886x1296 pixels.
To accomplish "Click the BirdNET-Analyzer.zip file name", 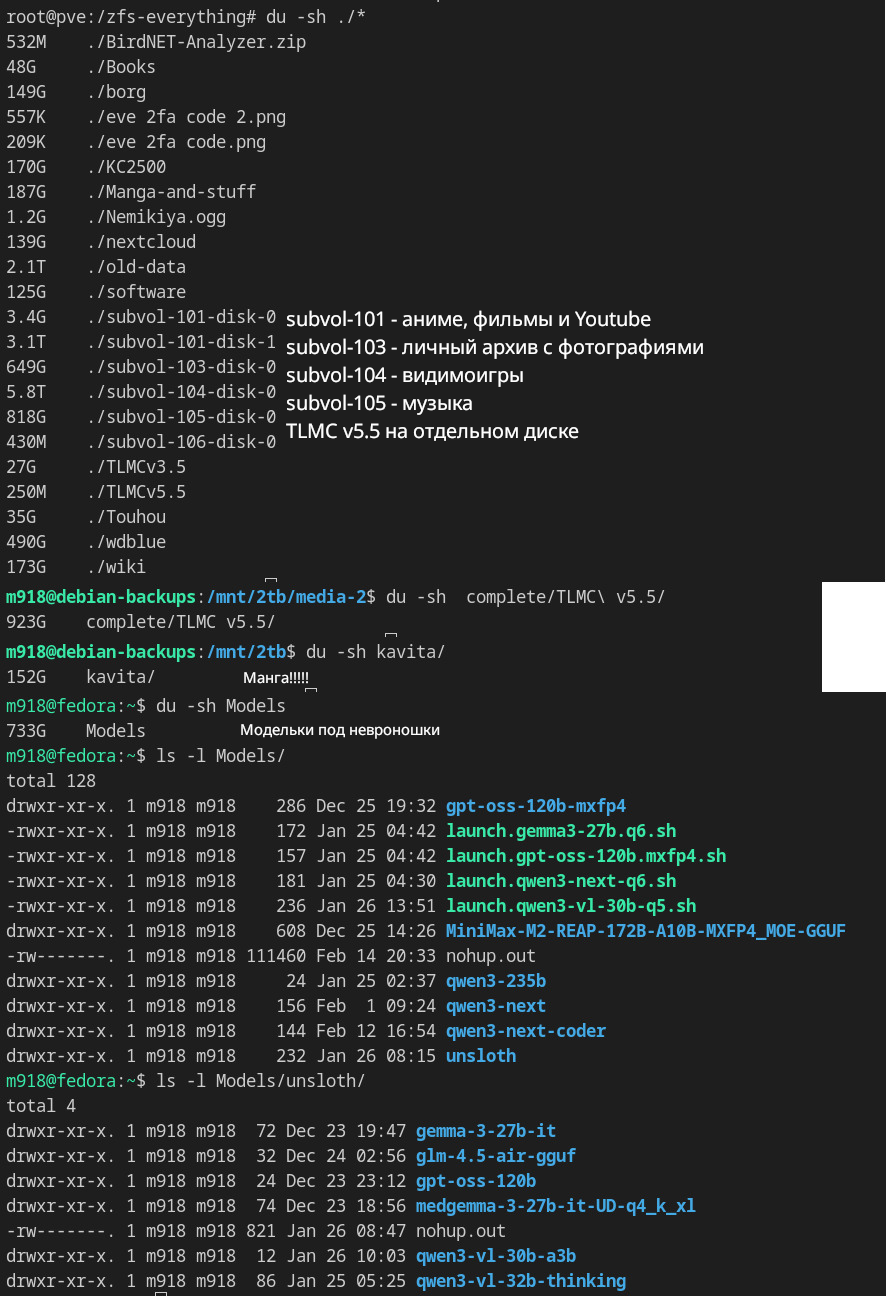I will tap(196, 42).
